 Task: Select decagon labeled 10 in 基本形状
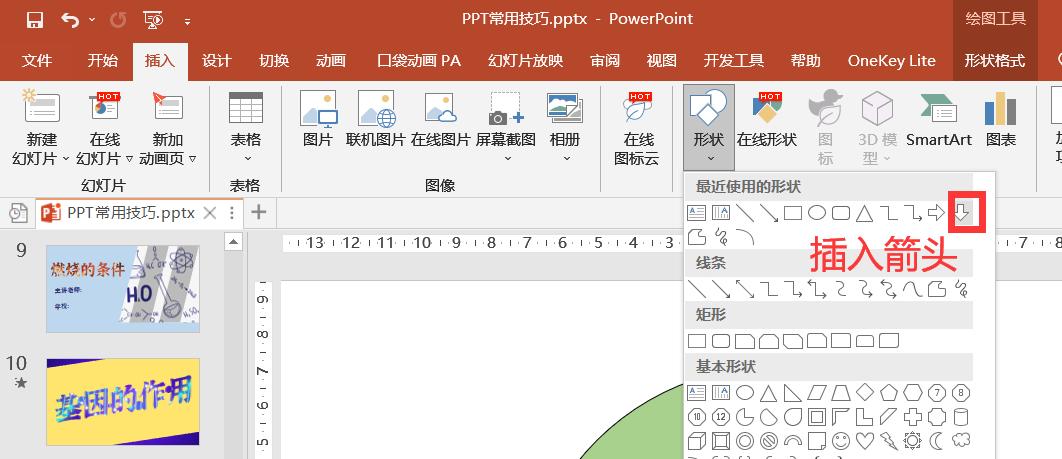(x=697, y=416)
